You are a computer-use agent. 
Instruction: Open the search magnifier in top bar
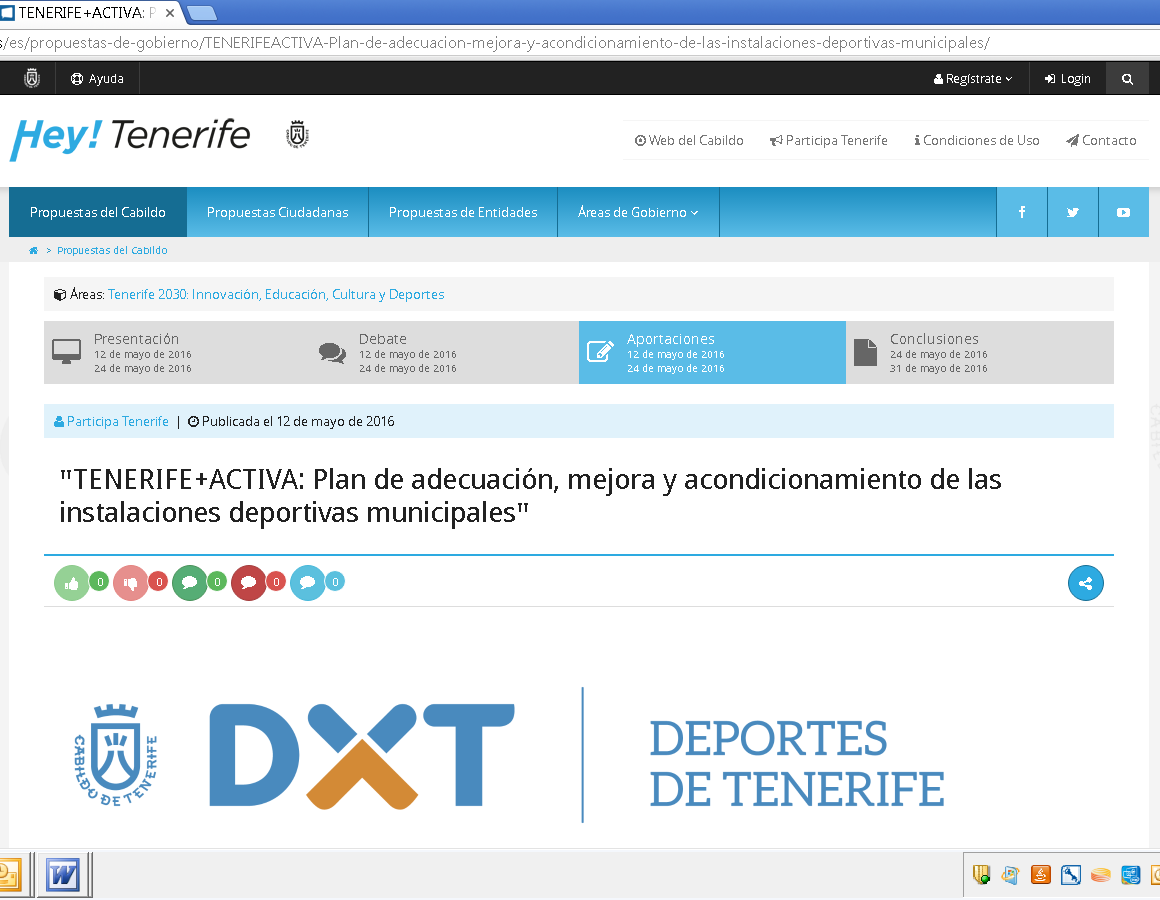[x=1127, y=79]
